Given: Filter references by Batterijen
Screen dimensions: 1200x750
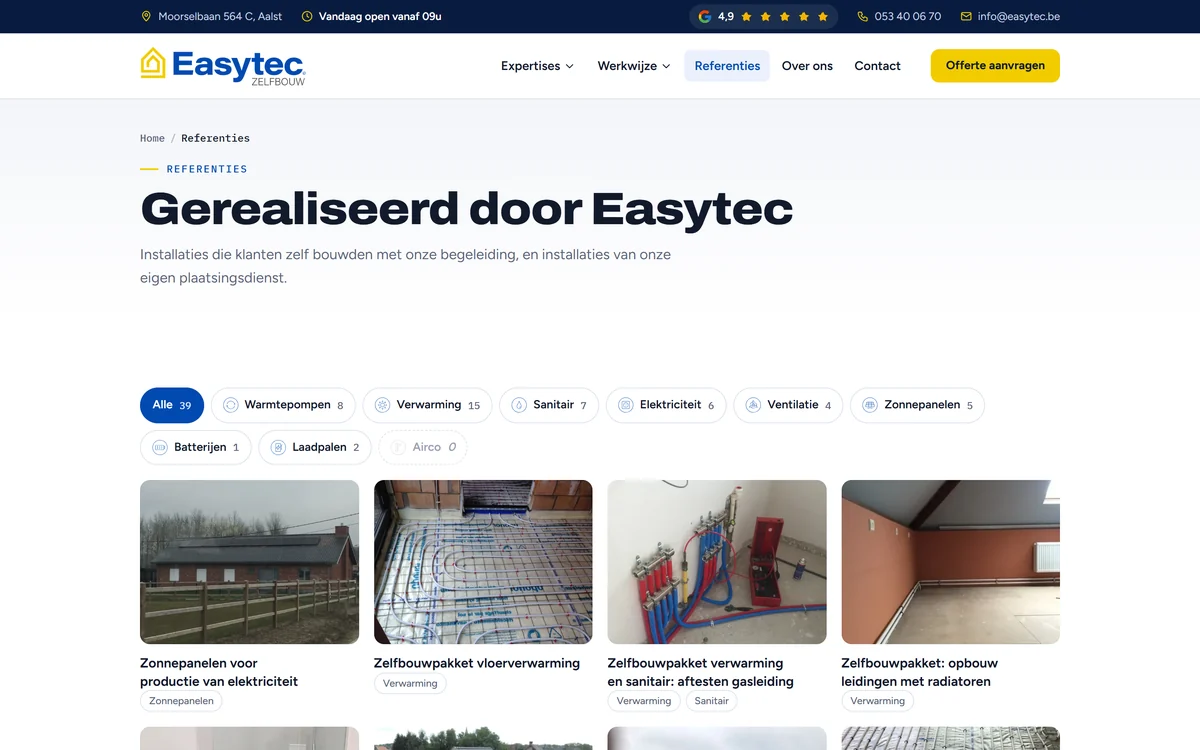Looking at the screenshot, I should (196, 447).
